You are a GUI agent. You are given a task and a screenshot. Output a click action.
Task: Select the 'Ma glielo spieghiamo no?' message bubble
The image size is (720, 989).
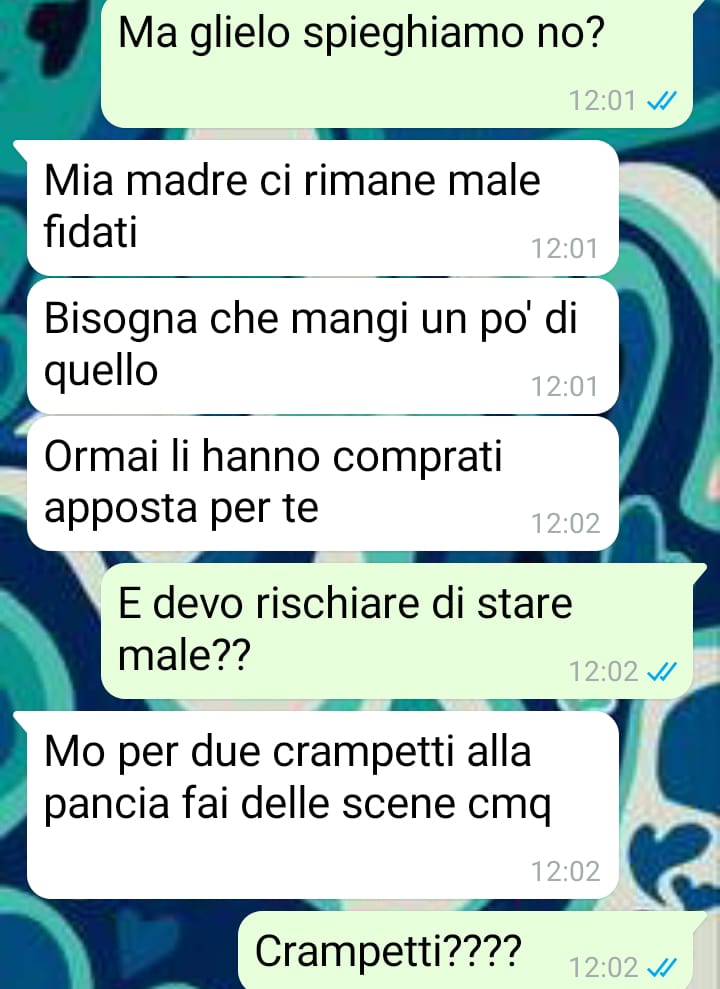pyautogui.click(x=397, y=63)
